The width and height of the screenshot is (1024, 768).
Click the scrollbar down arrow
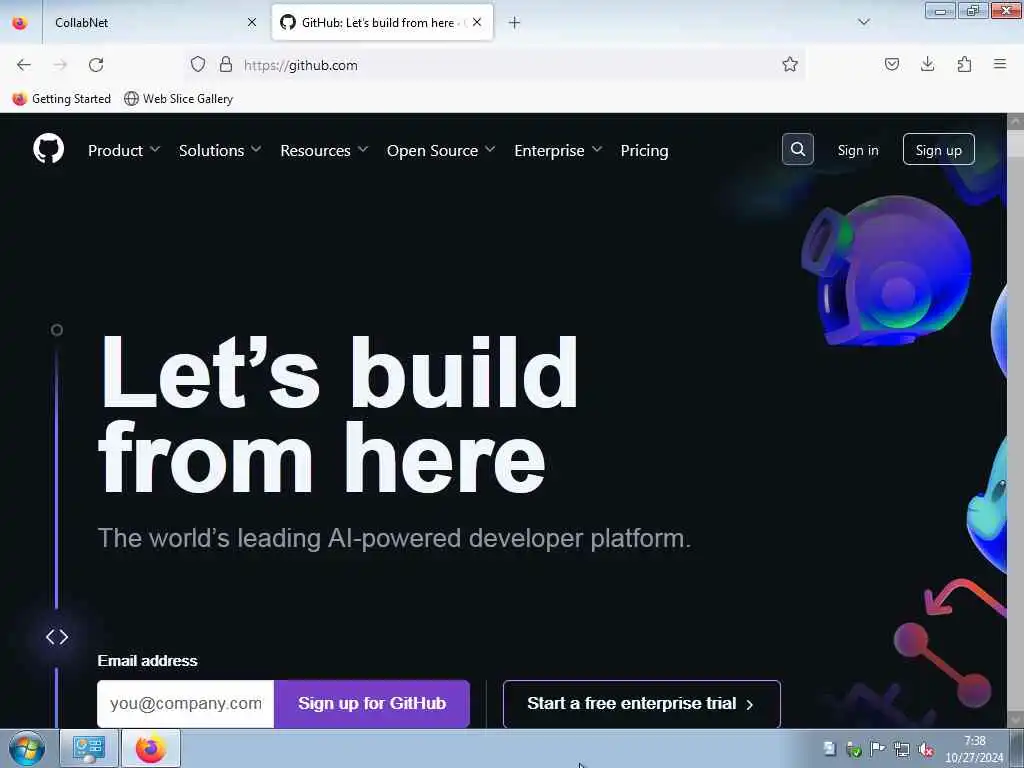(1015, 720)
